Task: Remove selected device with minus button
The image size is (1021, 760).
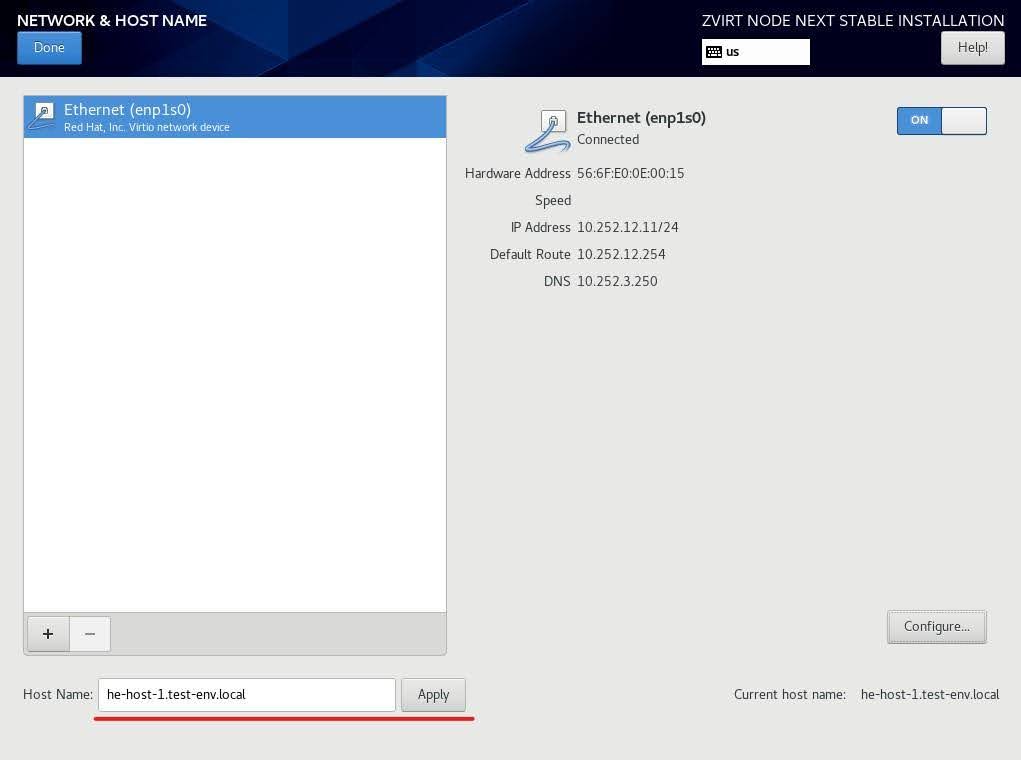Action: pos(90,634)
